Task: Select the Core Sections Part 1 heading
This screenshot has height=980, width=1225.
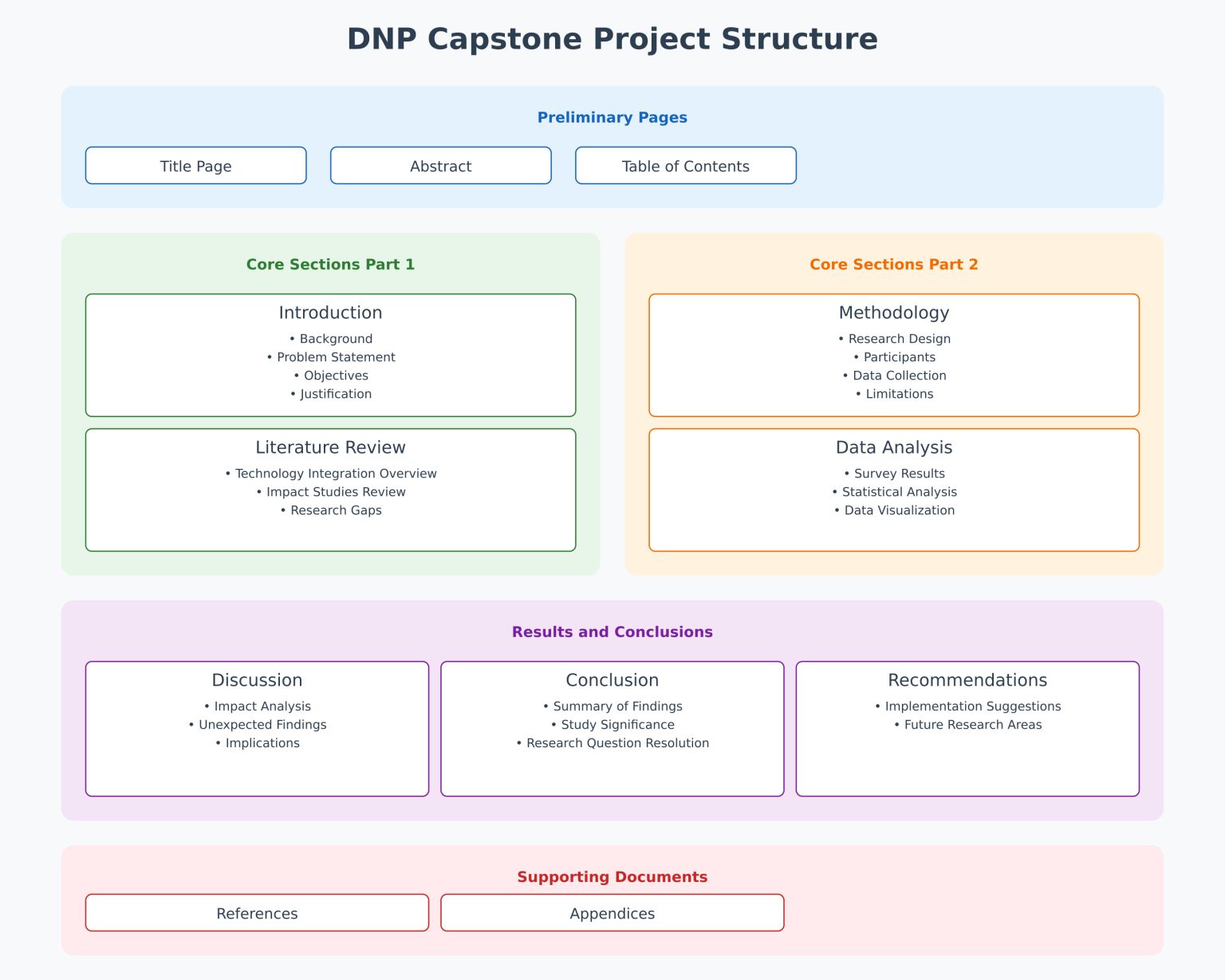Action: point(330,264)
